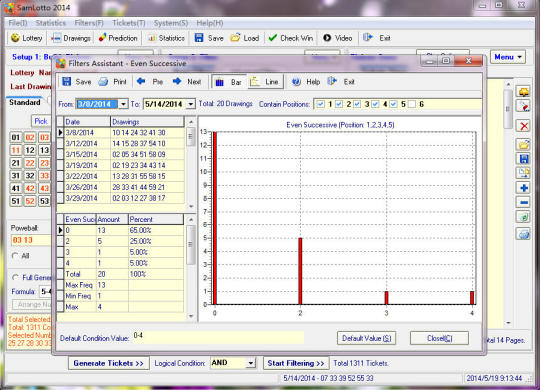Click the Date column header

click(x=87, y=122)
